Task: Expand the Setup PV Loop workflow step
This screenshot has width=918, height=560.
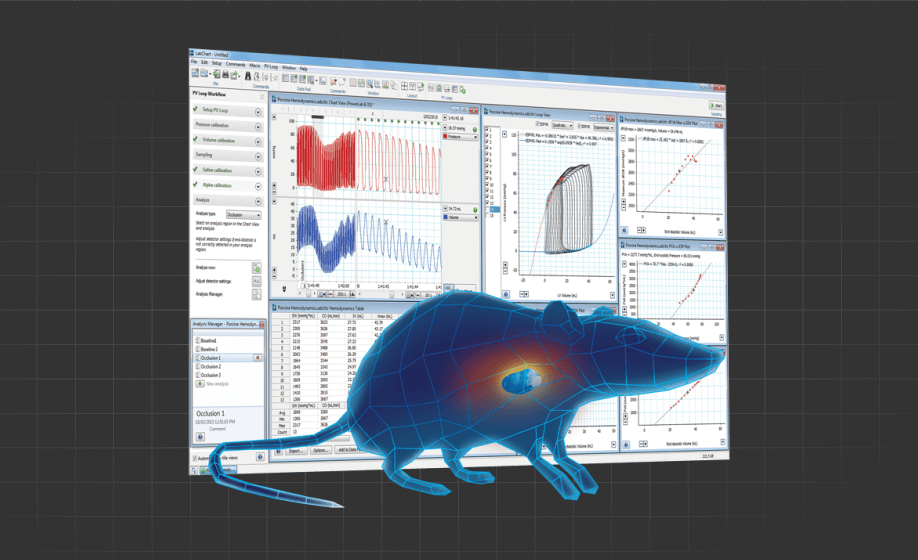Action: [258, 112]
